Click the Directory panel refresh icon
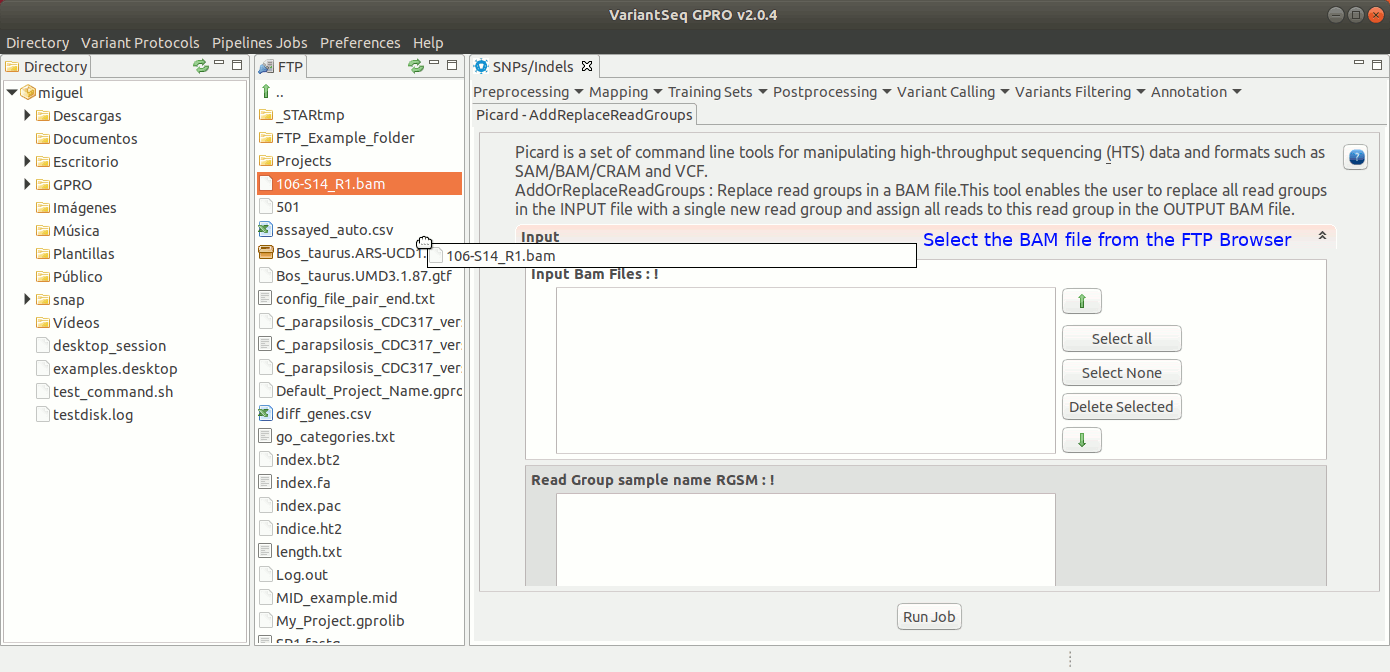Image resolution: width=1390 pixels, height=672 pixels. pos(201,66)
